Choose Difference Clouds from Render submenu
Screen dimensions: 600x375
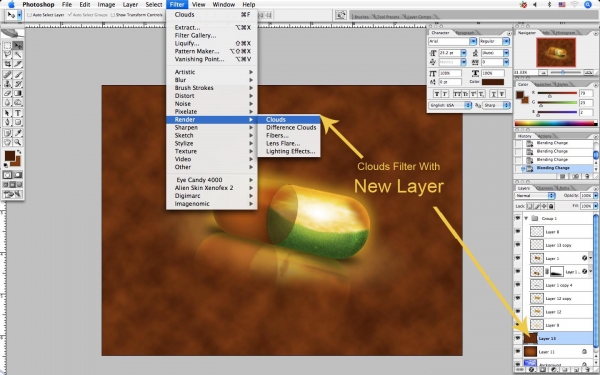click(x=291, y=127)
